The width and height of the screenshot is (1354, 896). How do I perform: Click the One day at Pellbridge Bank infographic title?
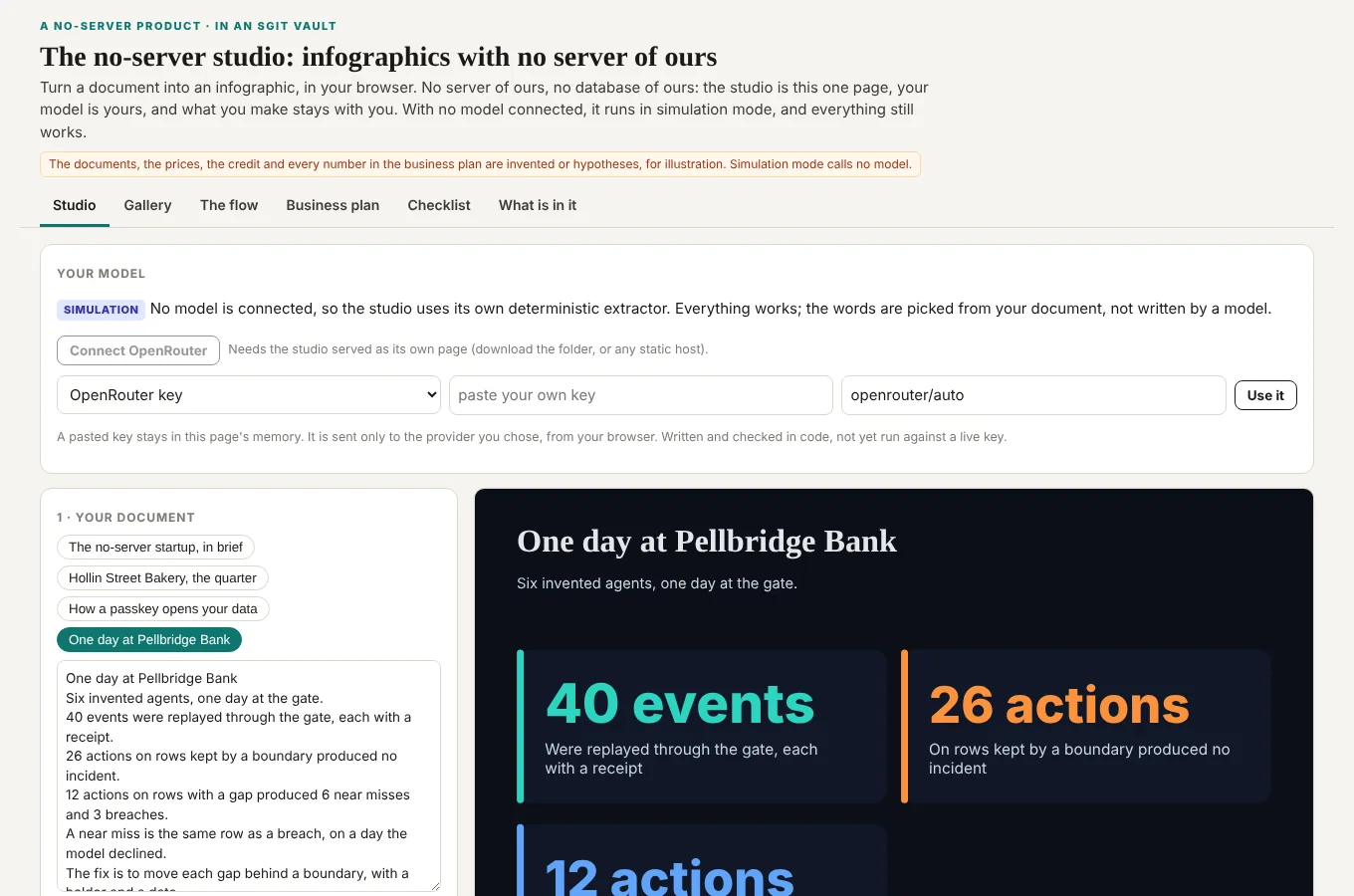[707, 542]
